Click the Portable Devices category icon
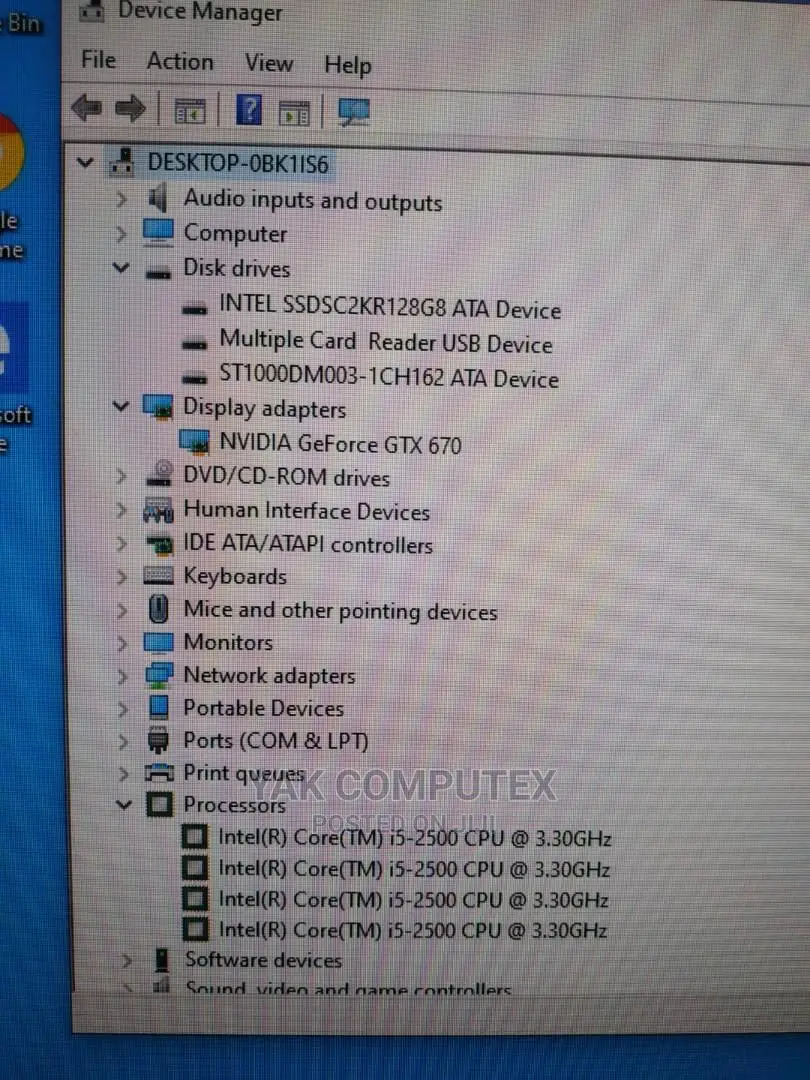This screenshot has width=810, height=1080. pyautogui.click(x=158, y=707)
